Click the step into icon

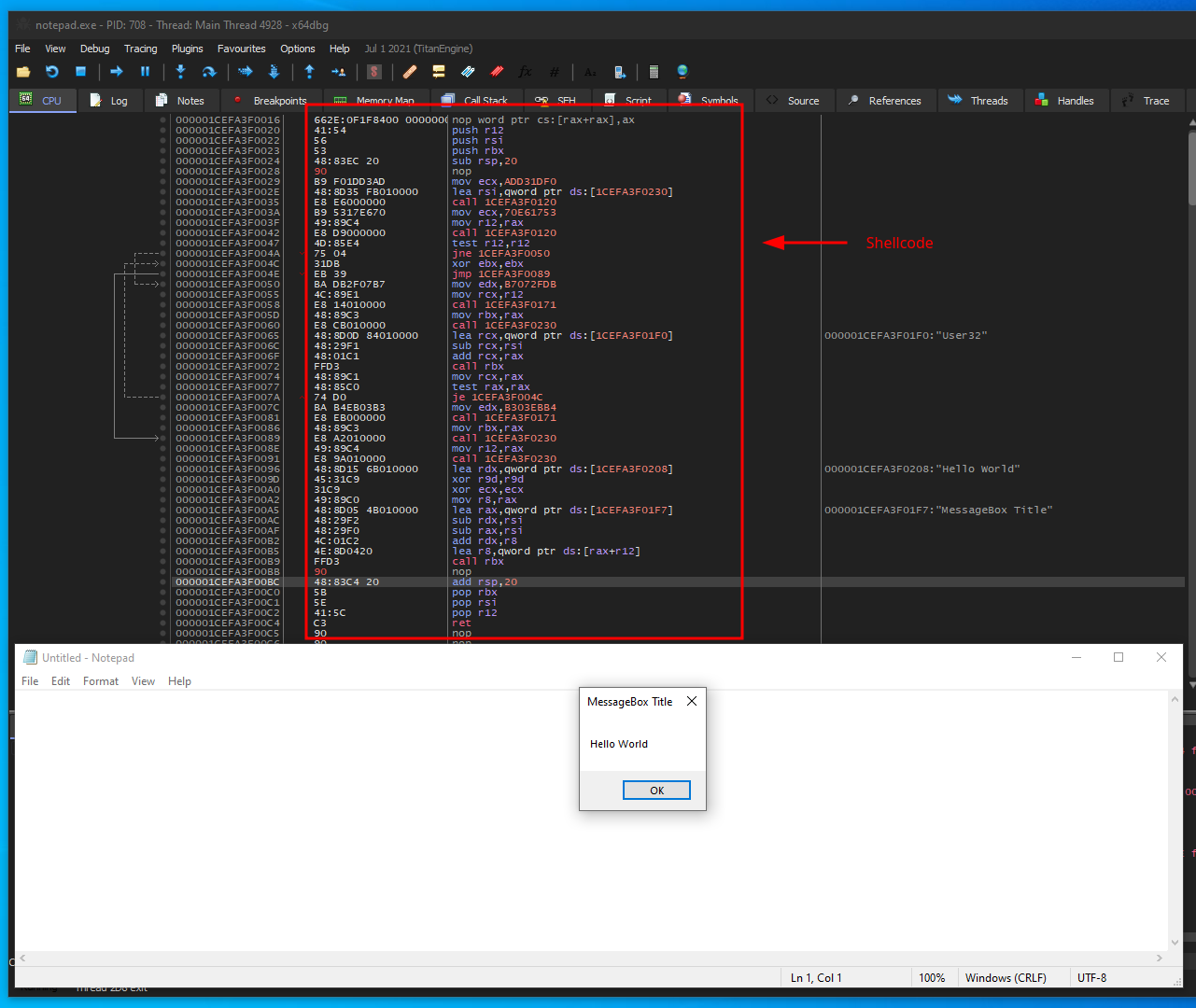pos(181,72)
